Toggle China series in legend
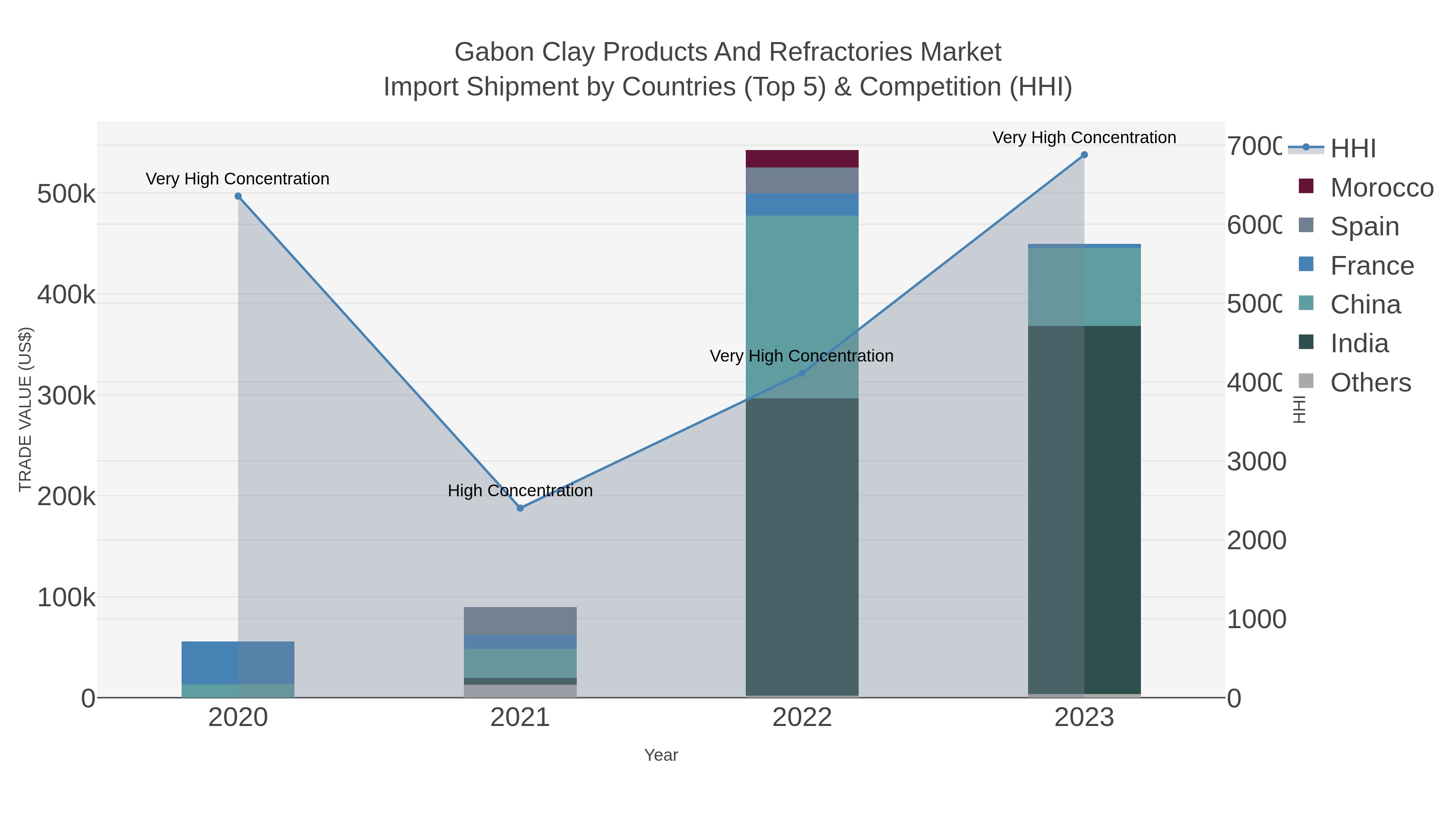Image resolution: width=1456 pixels, height=819 pixels. click(1350, 305)
